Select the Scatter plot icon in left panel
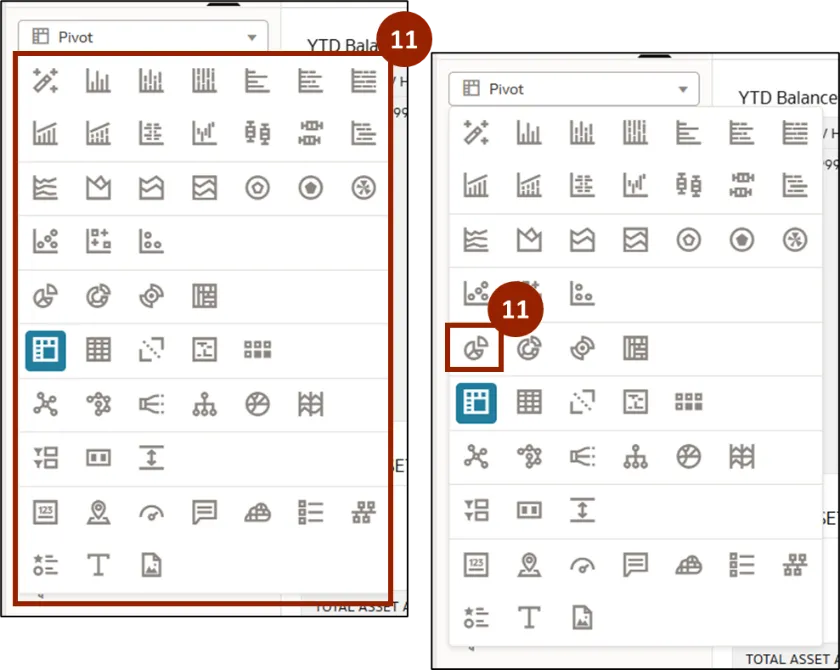This screenshot has height=670, width=840. point(46,241)
